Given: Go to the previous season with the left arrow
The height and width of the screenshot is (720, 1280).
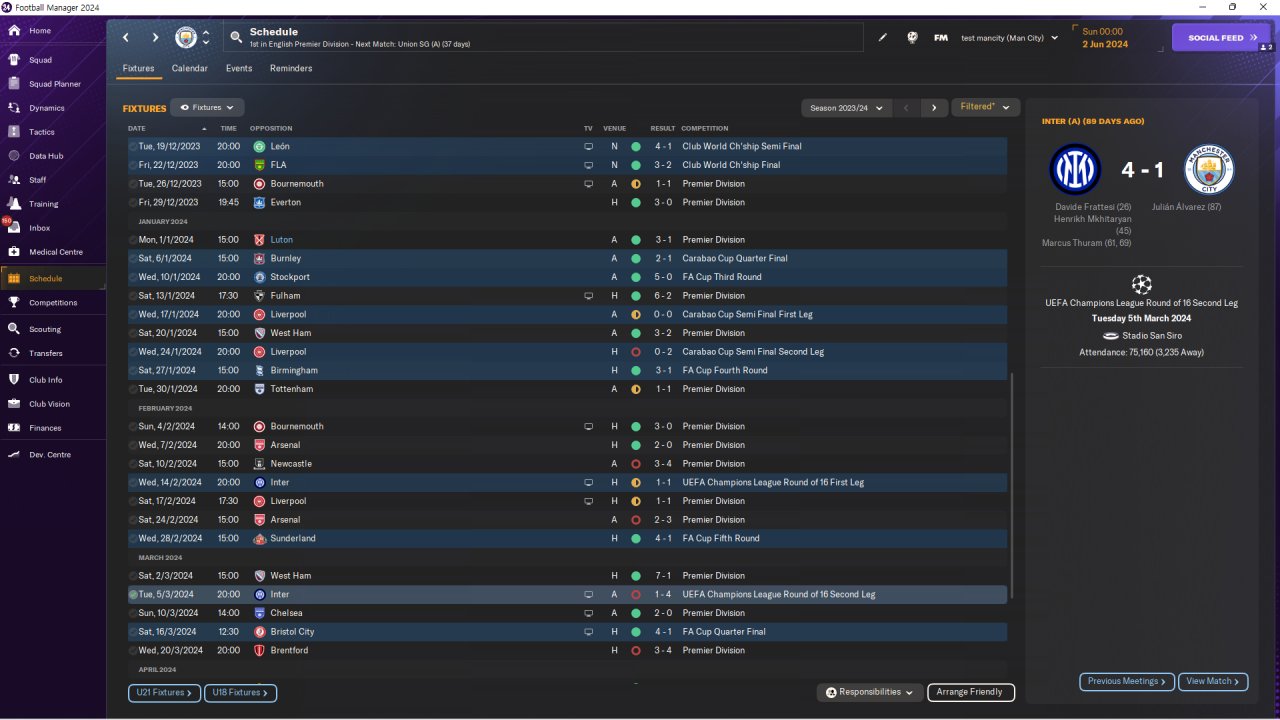Looking at the screenshot, I should tap(906, 108).
